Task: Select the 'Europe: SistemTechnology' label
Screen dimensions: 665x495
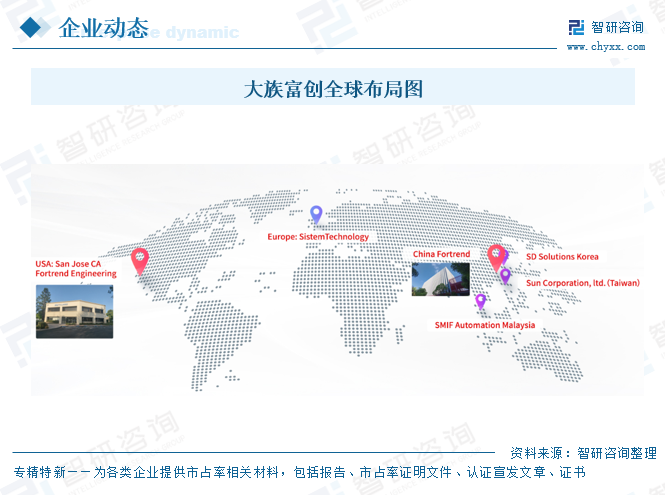Action: click(318, 237)
